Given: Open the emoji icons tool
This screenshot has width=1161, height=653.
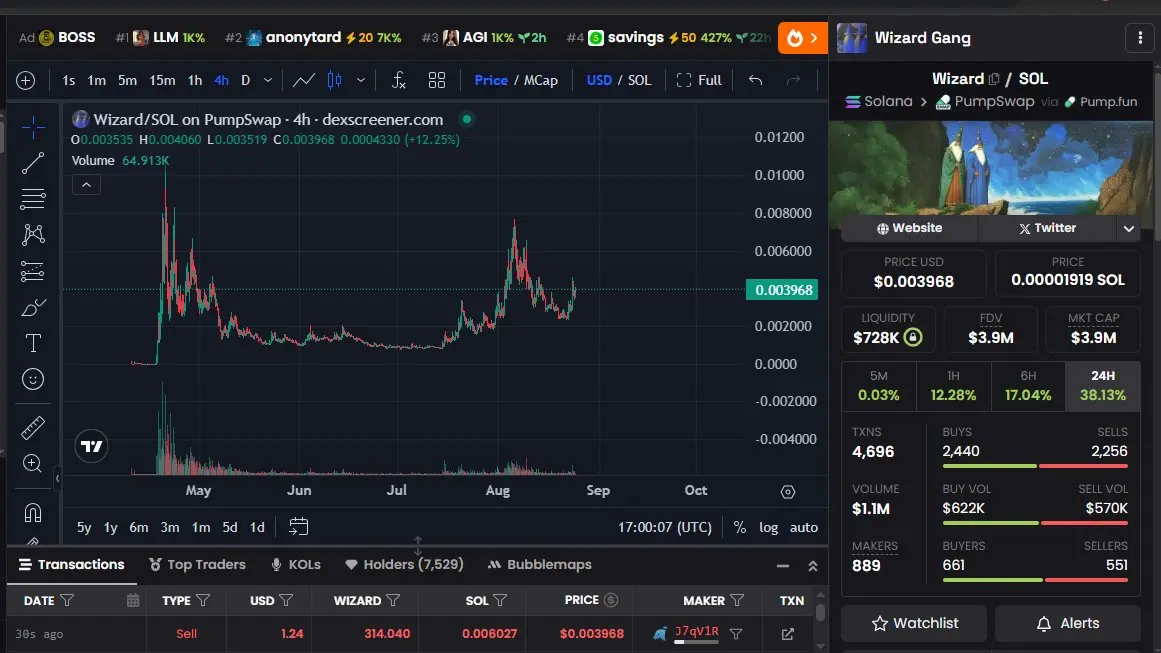Looking at the screenshot, I should tap(33, 379).
